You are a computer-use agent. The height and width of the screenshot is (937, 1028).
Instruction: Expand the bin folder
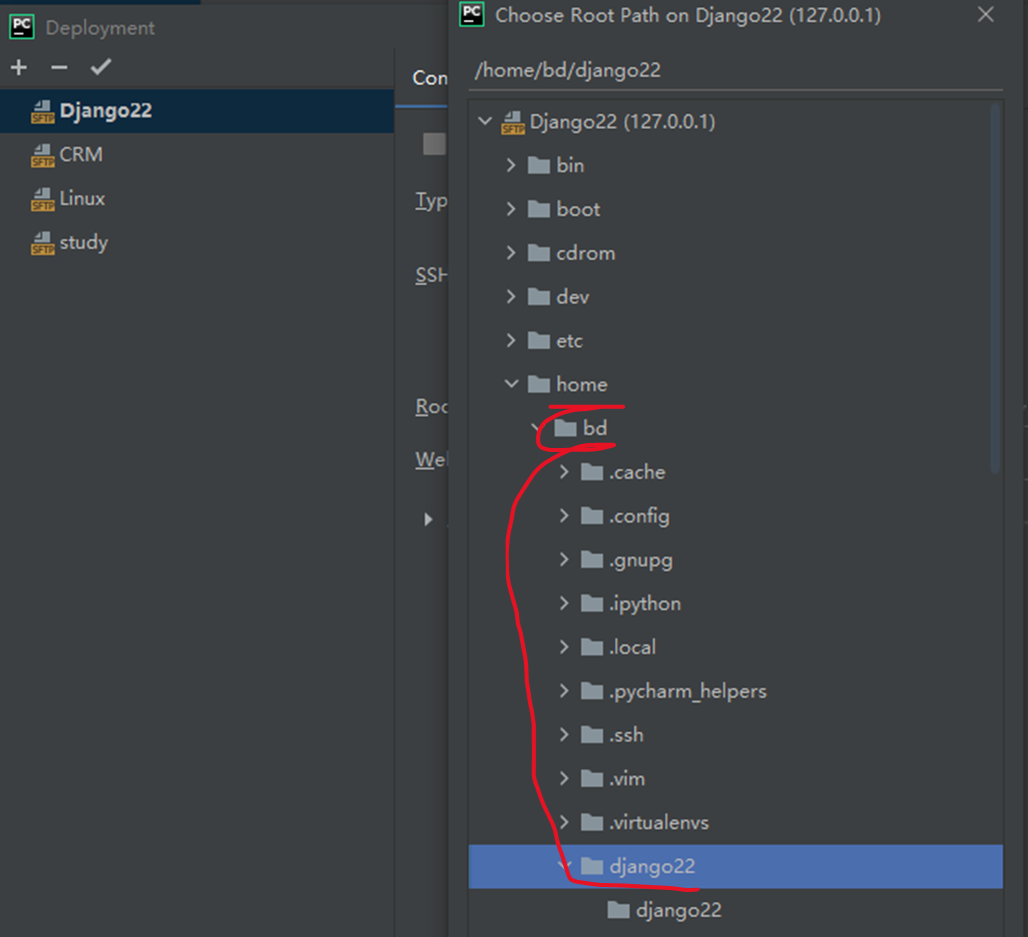pyautogui.click(x=511, y=165)
